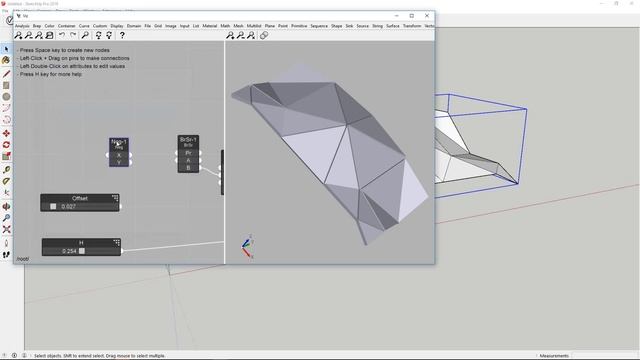Click second of the two adjacent arrow icons
The image size is (640, 360).
[109, 36]
